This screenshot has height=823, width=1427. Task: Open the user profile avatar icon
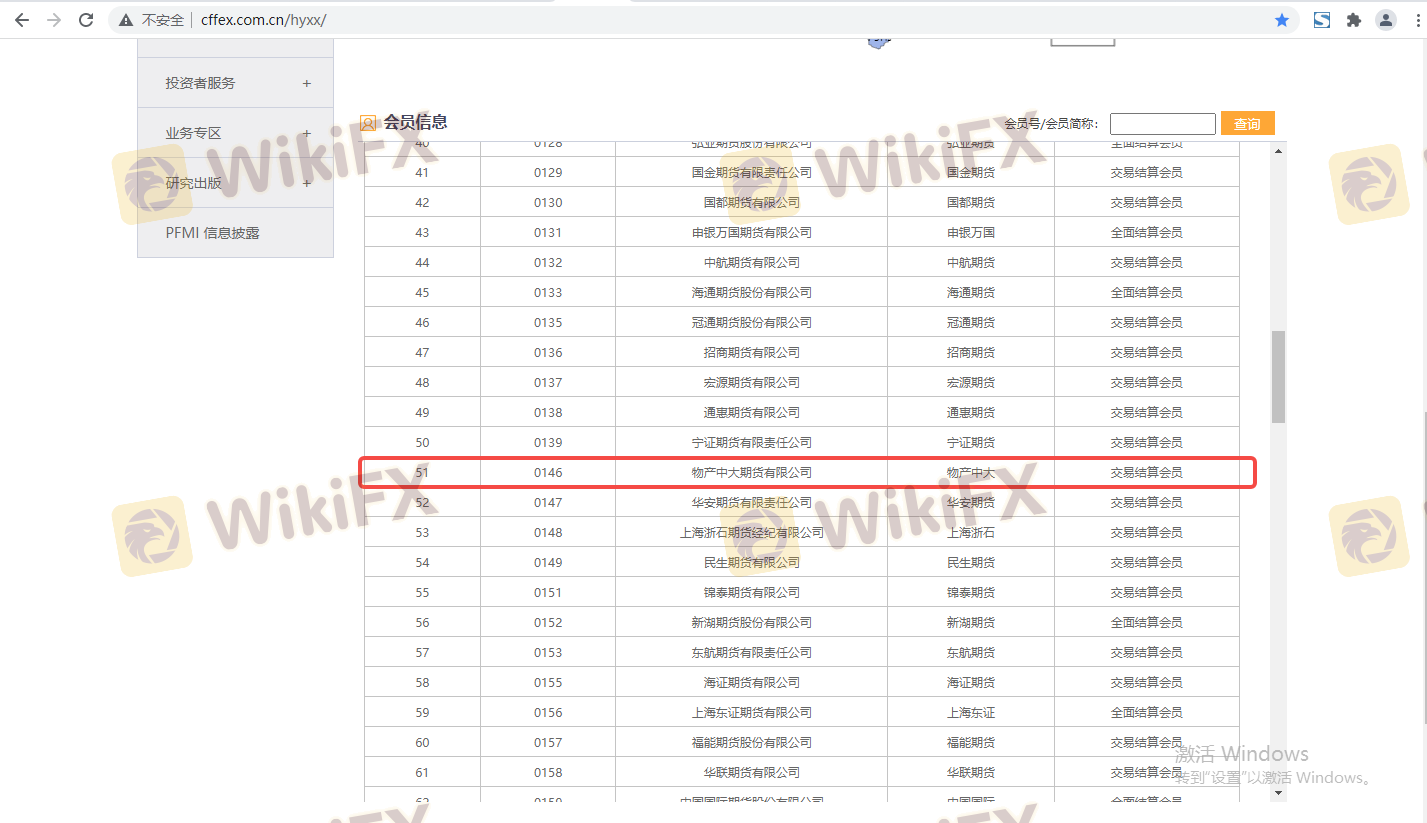coord(1386,20)
